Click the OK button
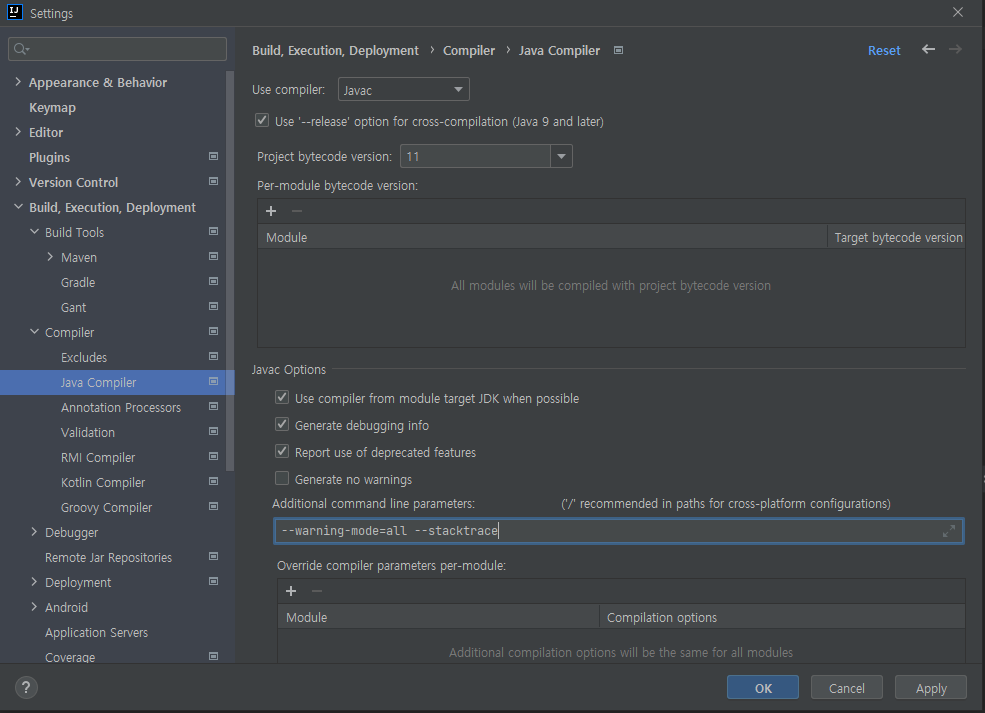The width and height of the screenshot is (985, 713). coord(763,688)
